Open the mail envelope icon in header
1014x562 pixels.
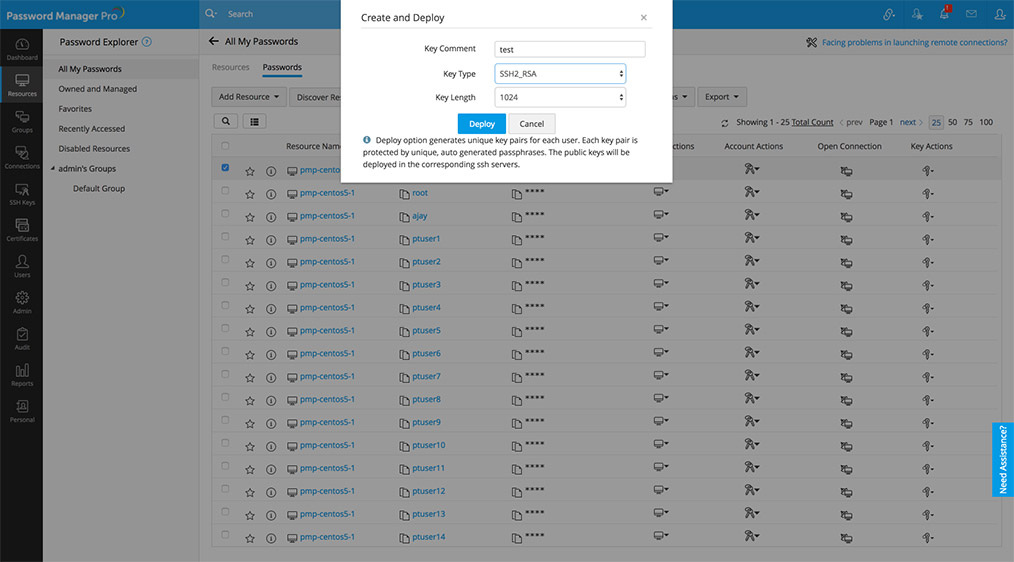pos(971,14)
